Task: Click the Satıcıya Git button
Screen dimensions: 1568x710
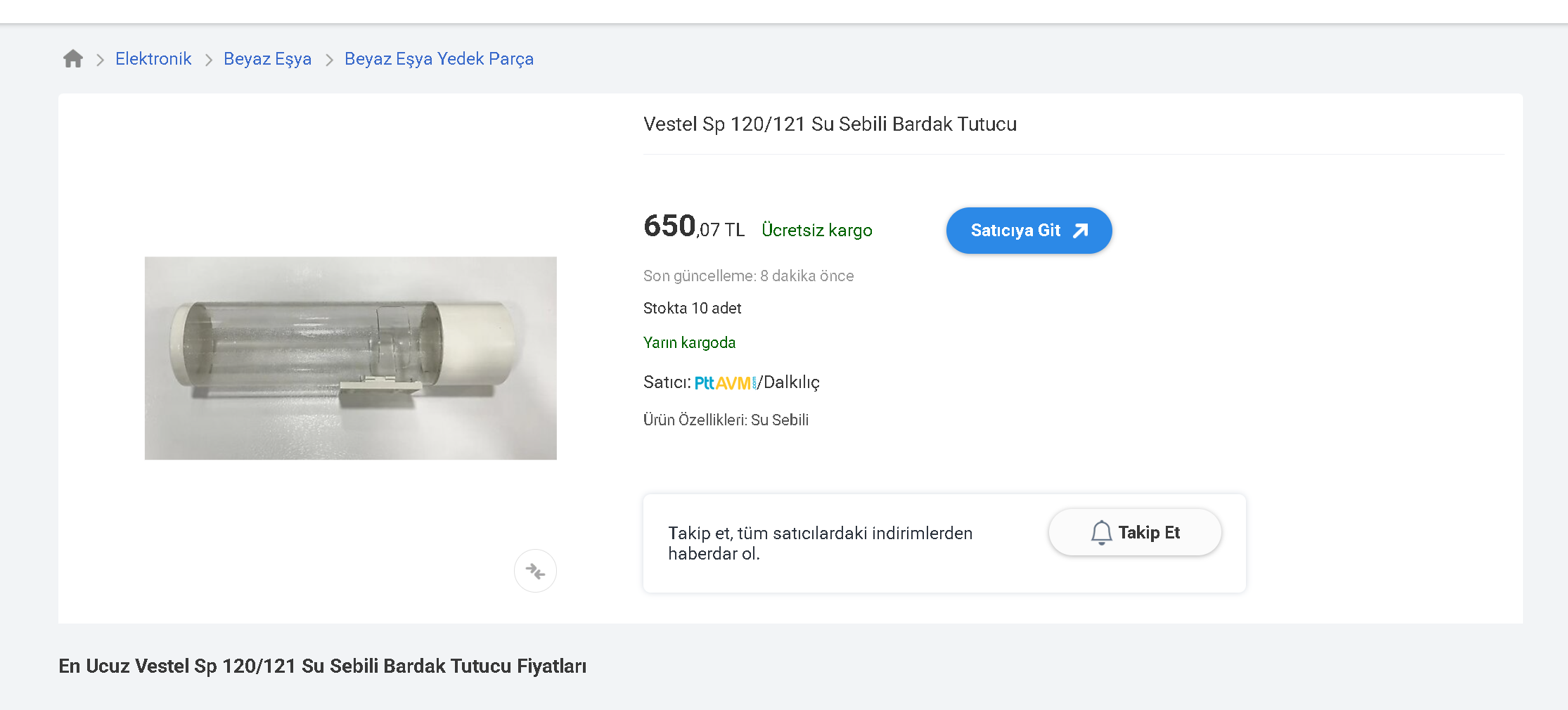Action: pyautogui.click(x=1029, y=231)
